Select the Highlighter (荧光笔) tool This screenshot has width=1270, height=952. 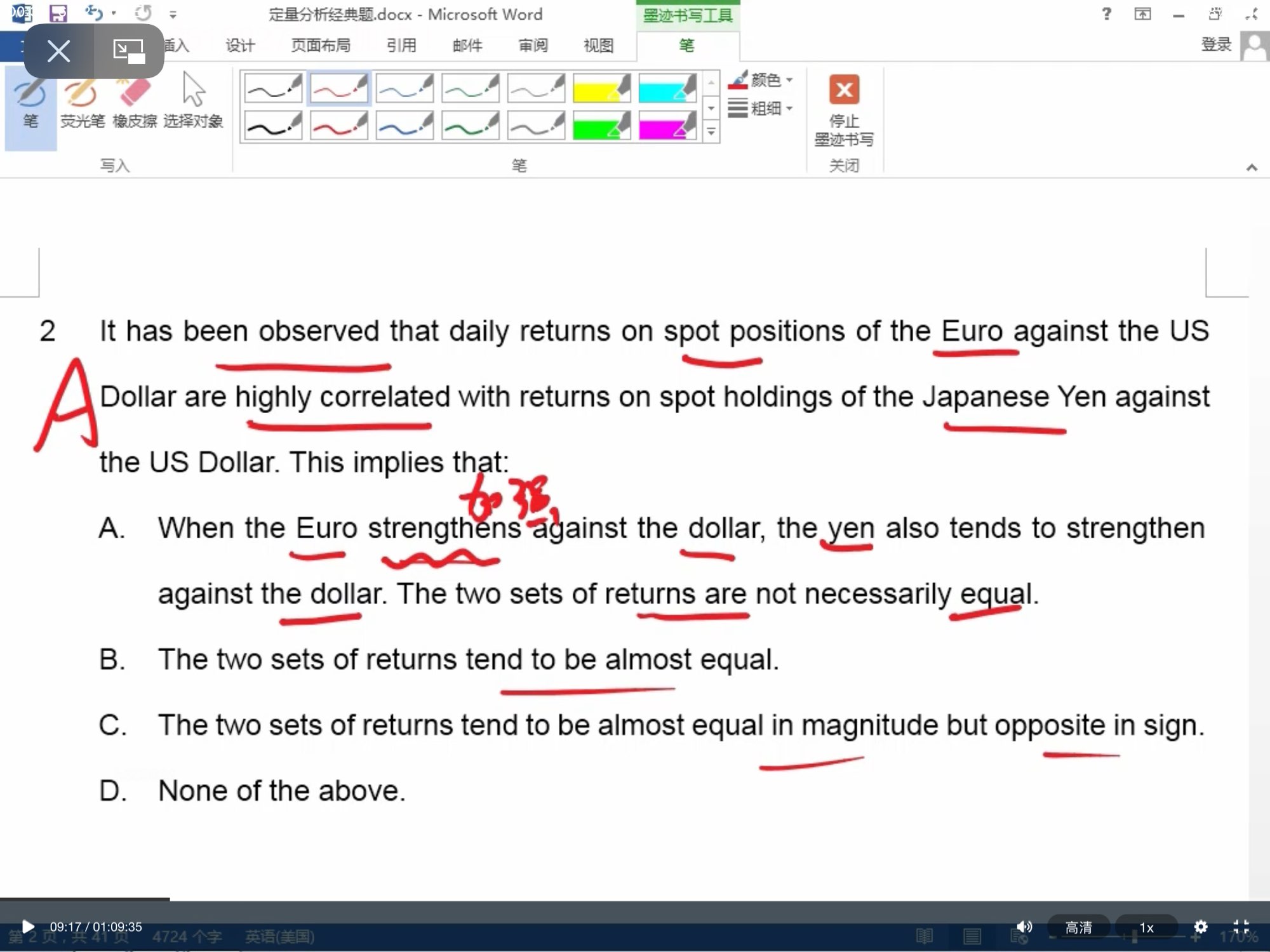pos(82,102)
